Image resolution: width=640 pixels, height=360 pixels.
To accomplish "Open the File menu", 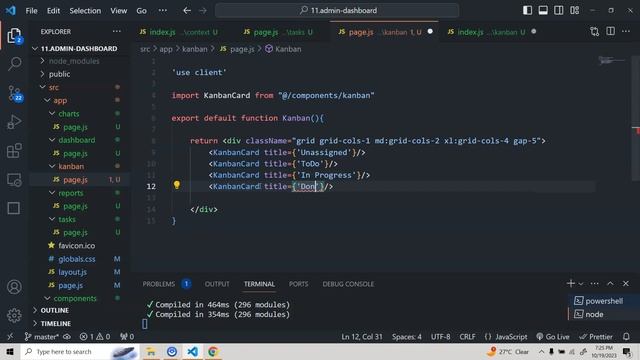I will 31,11.
